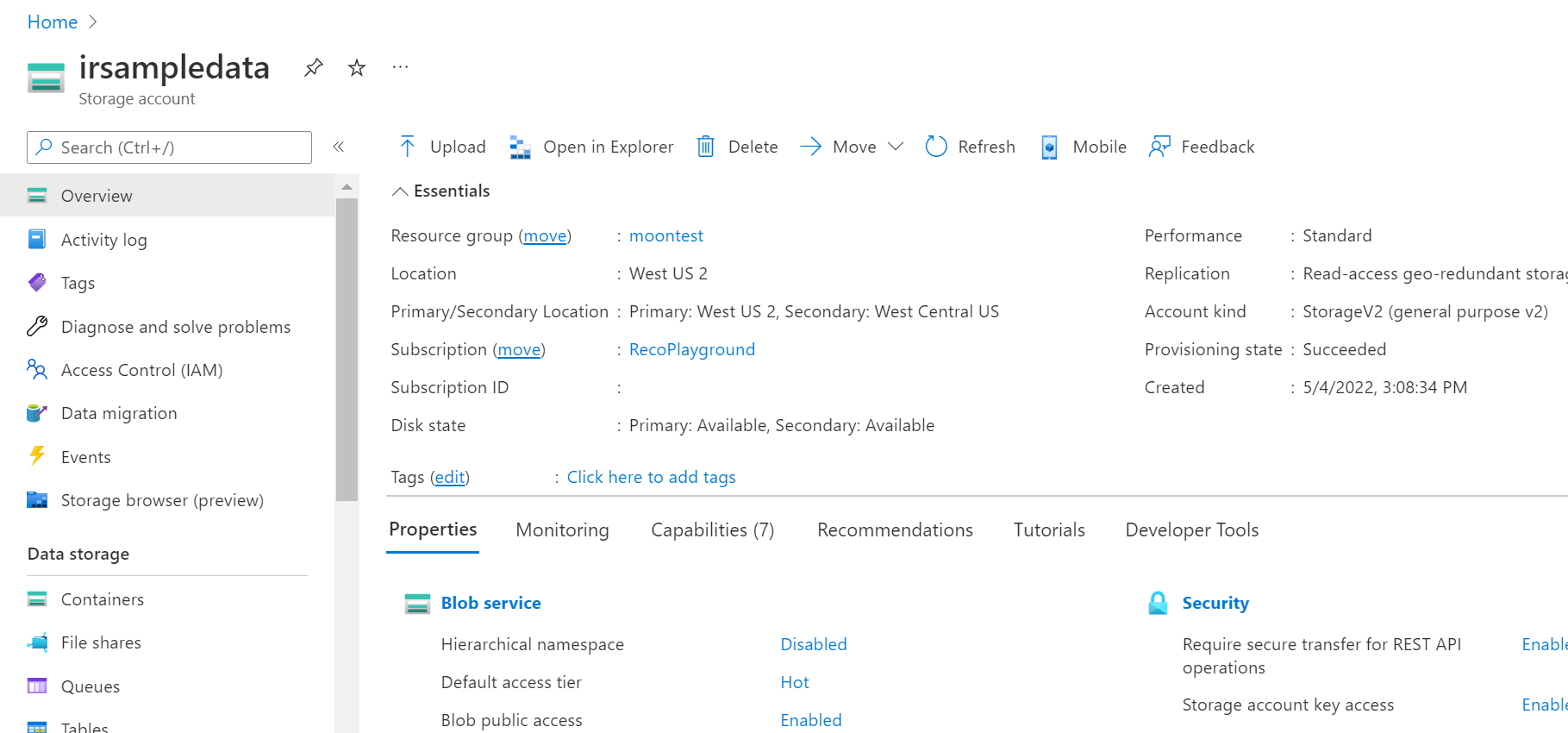
Task: Click edit link next to Tags
Action: pyautogui.click(x=450, y=477)
